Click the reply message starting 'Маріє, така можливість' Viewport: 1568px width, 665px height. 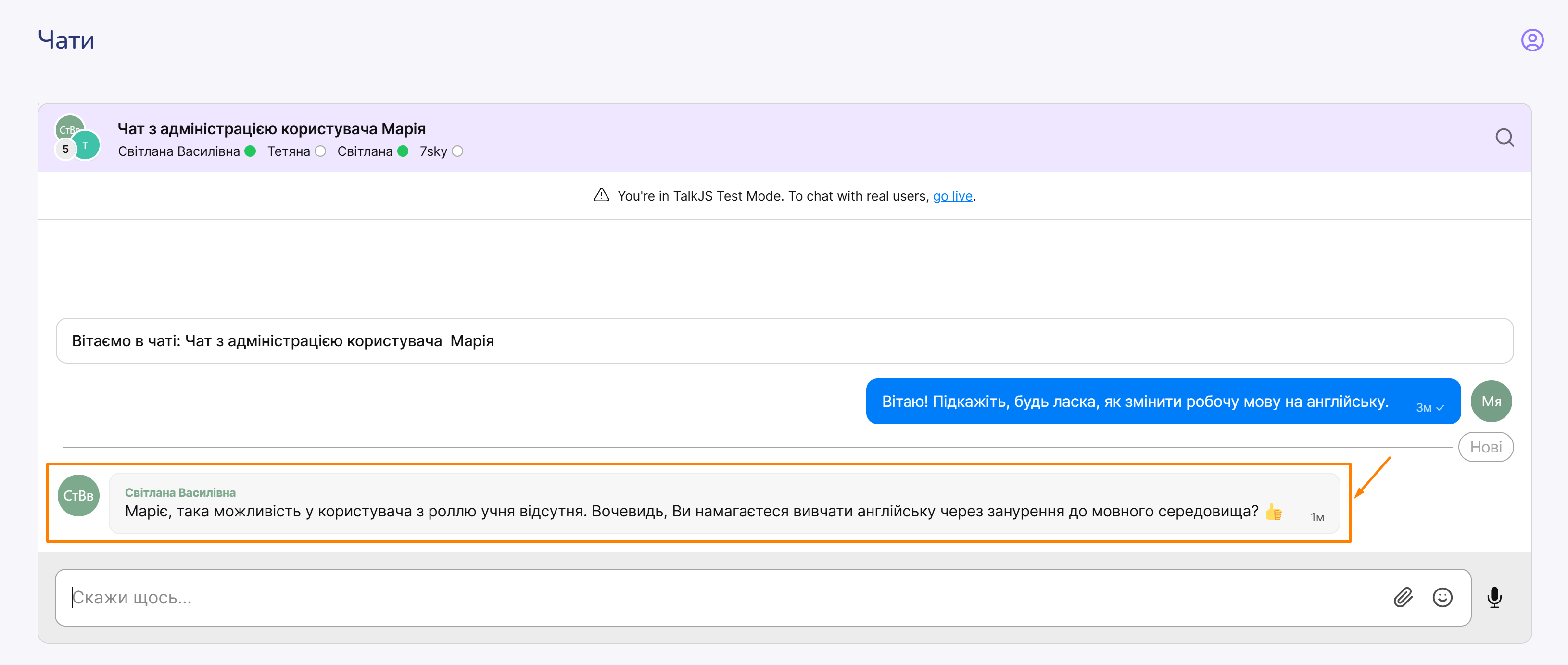point(724,503)
